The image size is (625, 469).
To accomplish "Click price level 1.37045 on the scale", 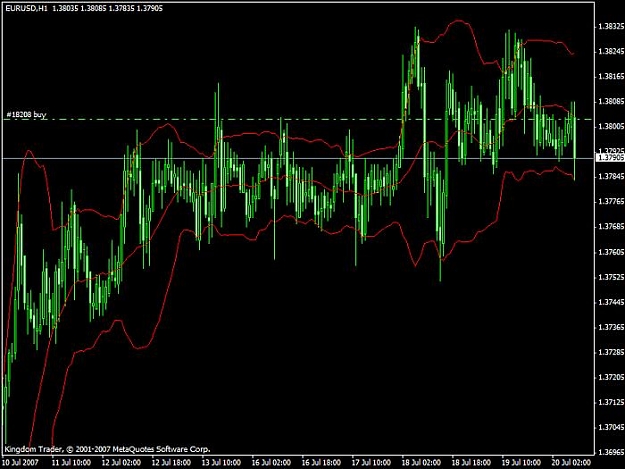I will tap(610, 427).
